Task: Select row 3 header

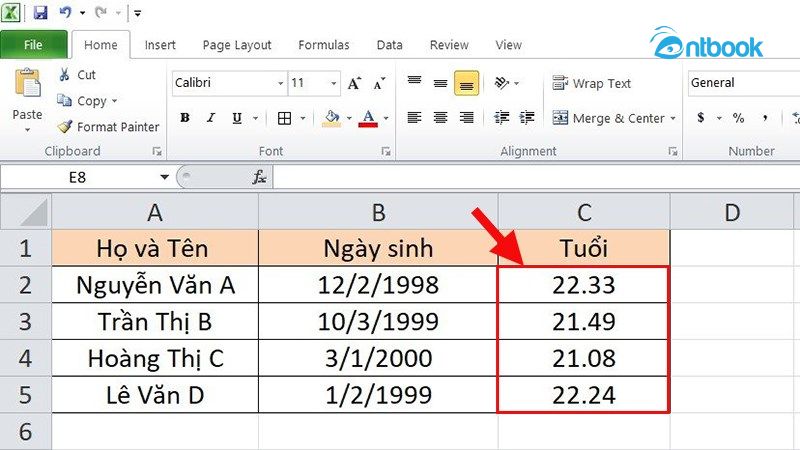Action: [26, 321]
